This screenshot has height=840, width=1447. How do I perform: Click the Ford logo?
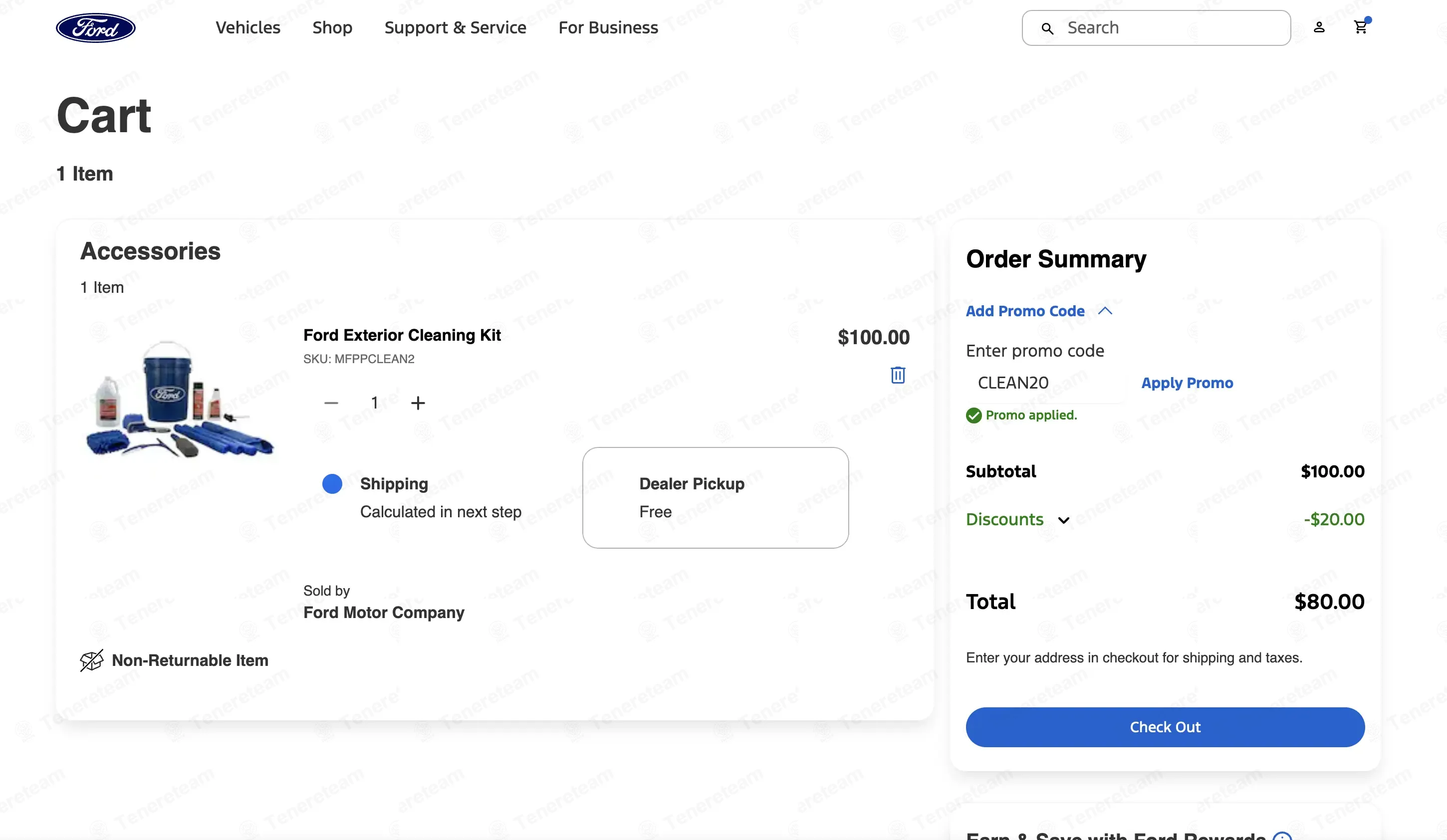(96, 27)
